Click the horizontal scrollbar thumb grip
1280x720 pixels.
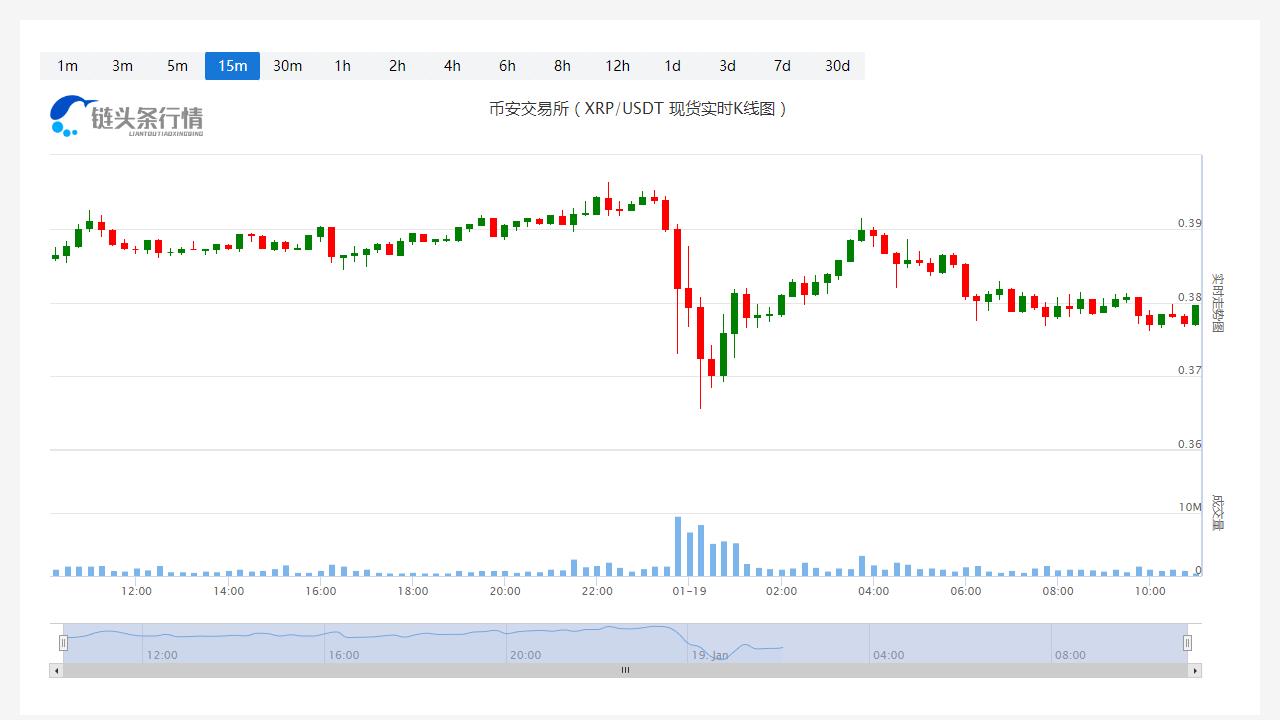click(625, 670)
